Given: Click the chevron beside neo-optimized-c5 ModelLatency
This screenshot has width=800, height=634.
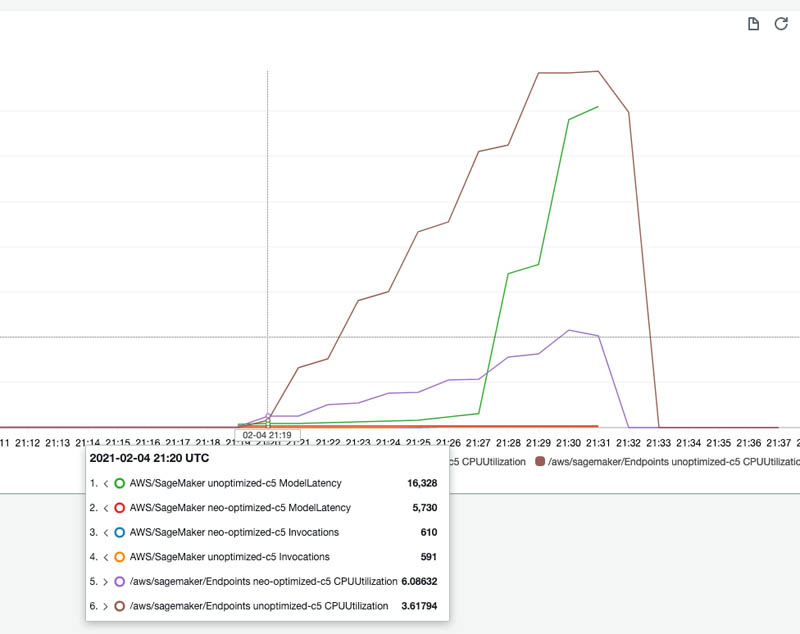Looking at the screenshot, I should pyautogui.click(x=106, y=508).
